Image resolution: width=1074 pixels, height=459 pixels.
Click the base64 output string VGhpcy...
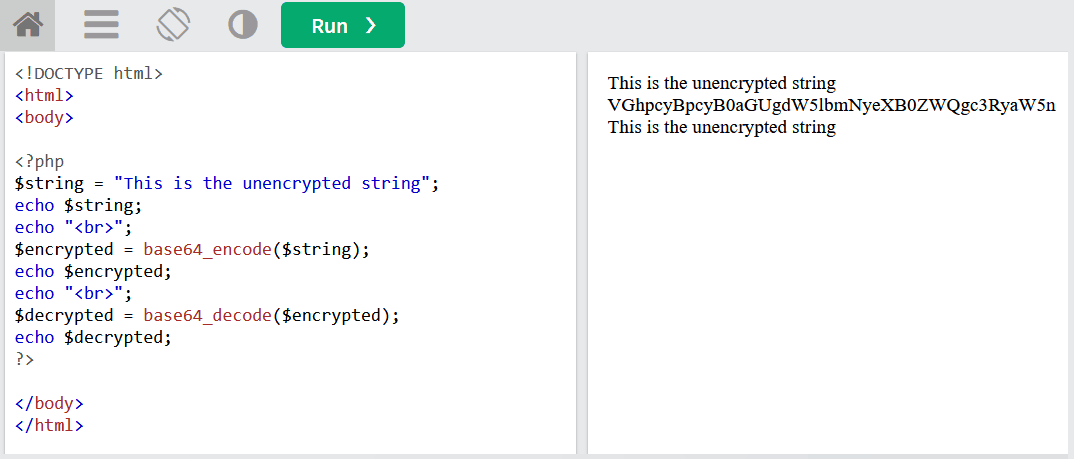832,106
